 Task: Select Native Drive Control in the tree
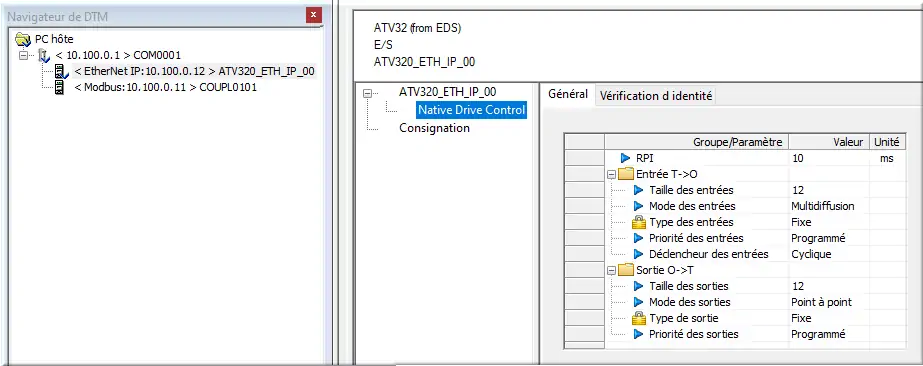(x=471, y=110)
